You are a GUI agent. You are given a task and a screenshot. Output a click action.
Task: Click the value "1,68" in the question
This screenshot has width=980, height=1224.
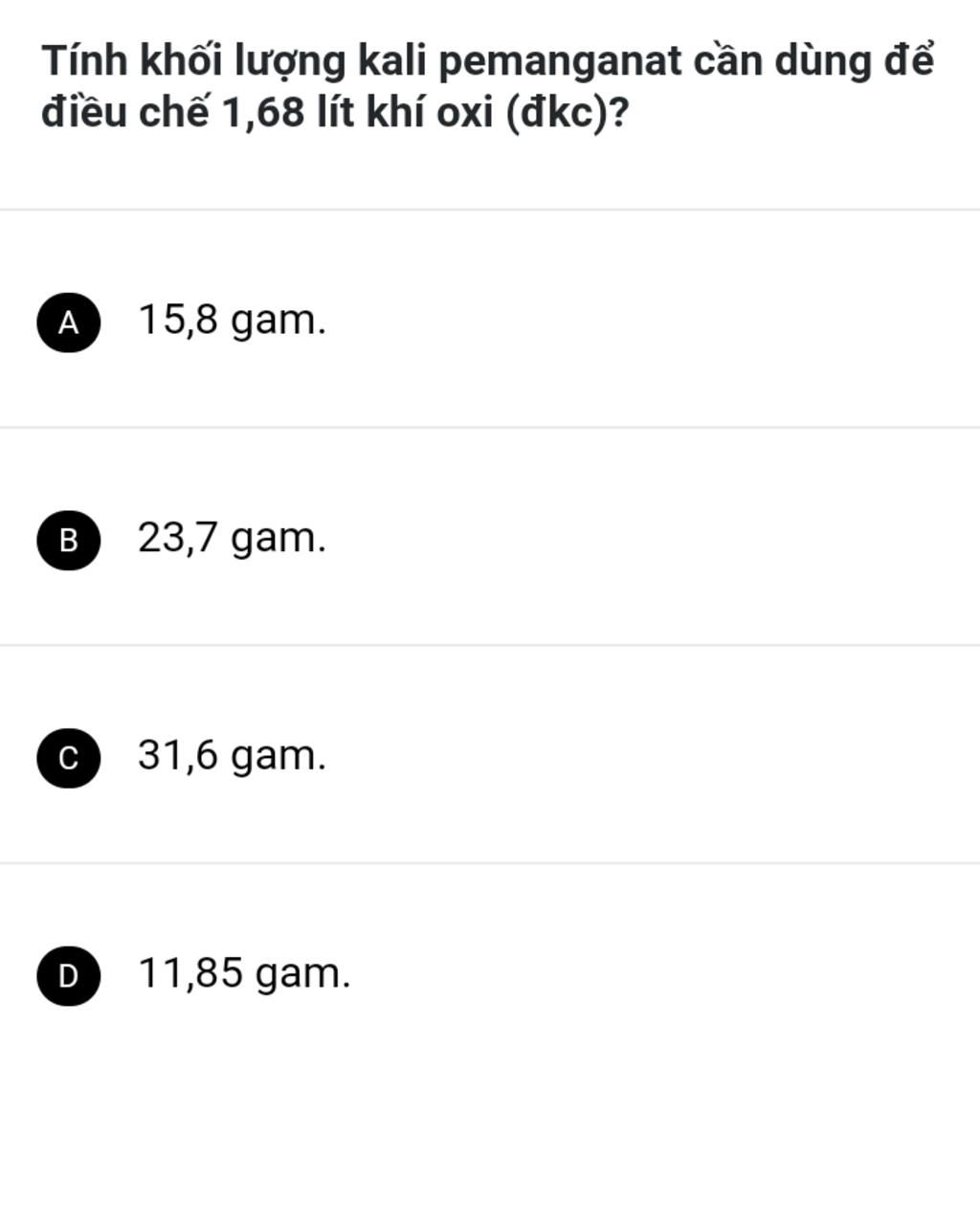point(263,115)
